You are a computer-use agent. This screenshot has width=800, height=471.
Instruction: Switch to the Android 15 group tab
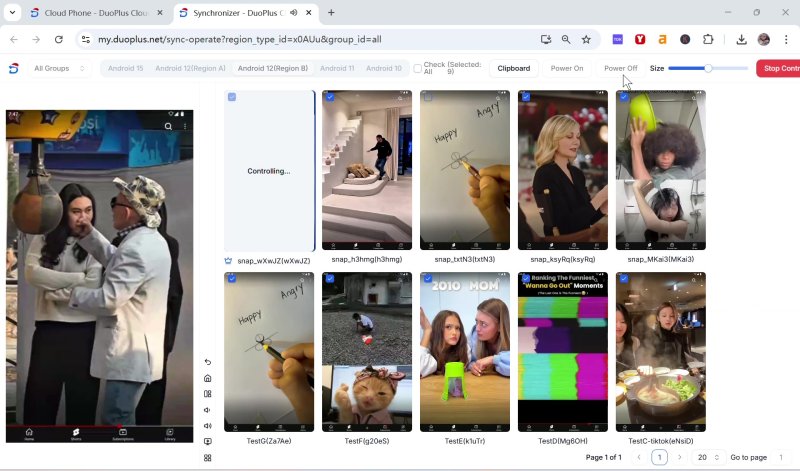point(125,68)
